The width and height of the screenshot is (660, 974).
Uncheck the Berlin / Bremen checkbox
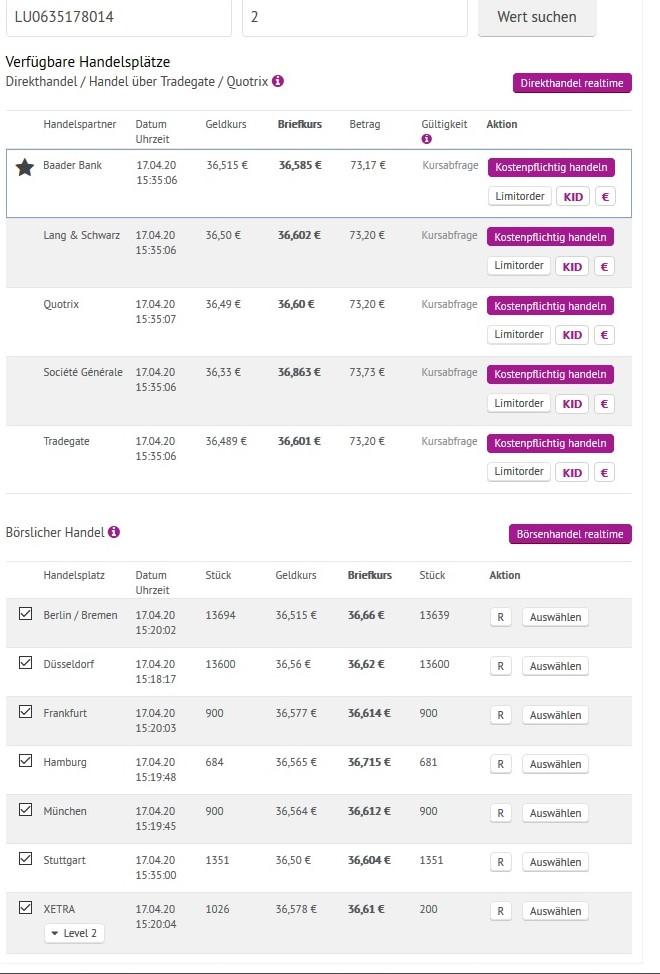(x=26, y=613)
